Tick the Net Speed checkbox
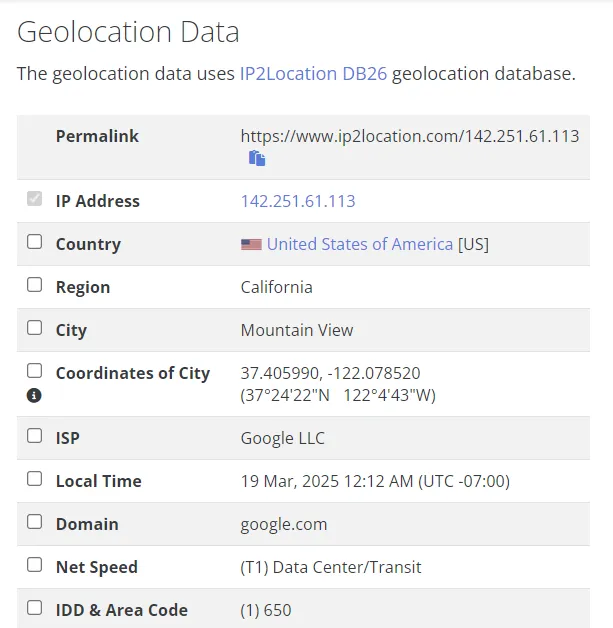The image size is (613, 628). (35, 565)
